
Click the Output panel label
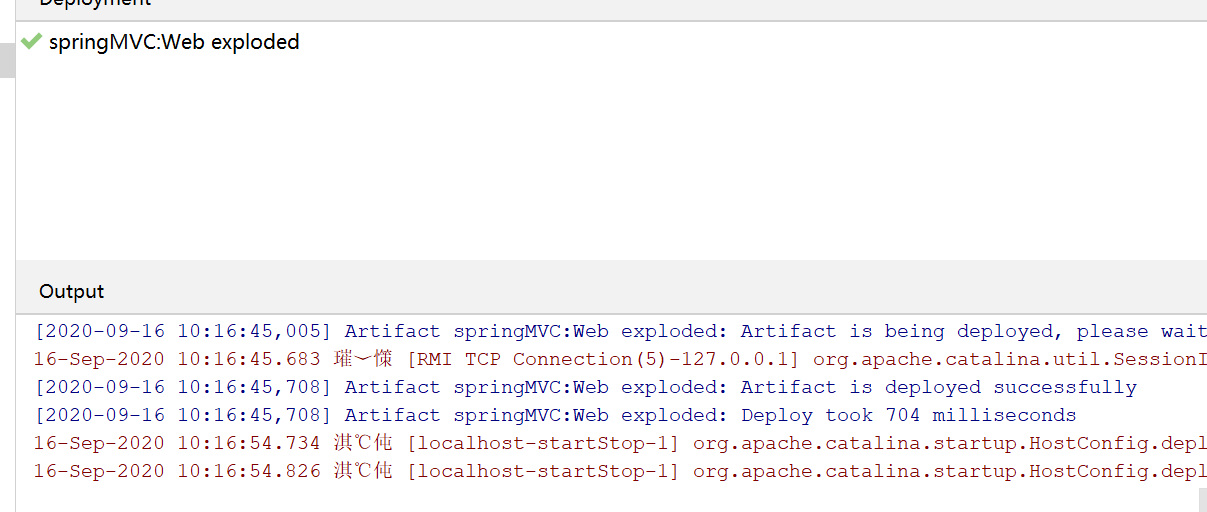[x=71, y=291]
